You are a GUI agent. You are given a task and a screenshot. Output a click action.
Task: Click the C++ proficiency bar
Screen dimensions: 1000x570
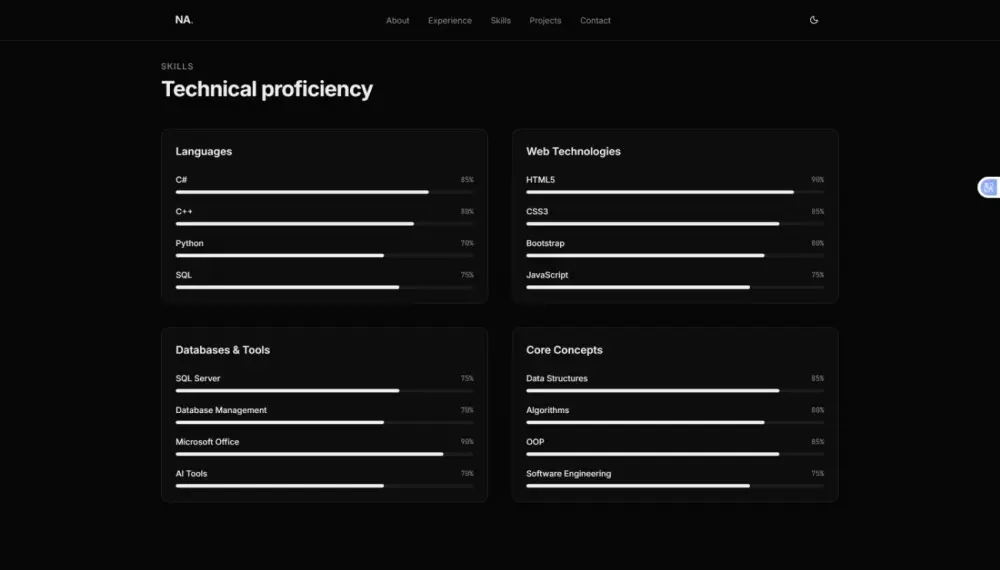[325, 224]
